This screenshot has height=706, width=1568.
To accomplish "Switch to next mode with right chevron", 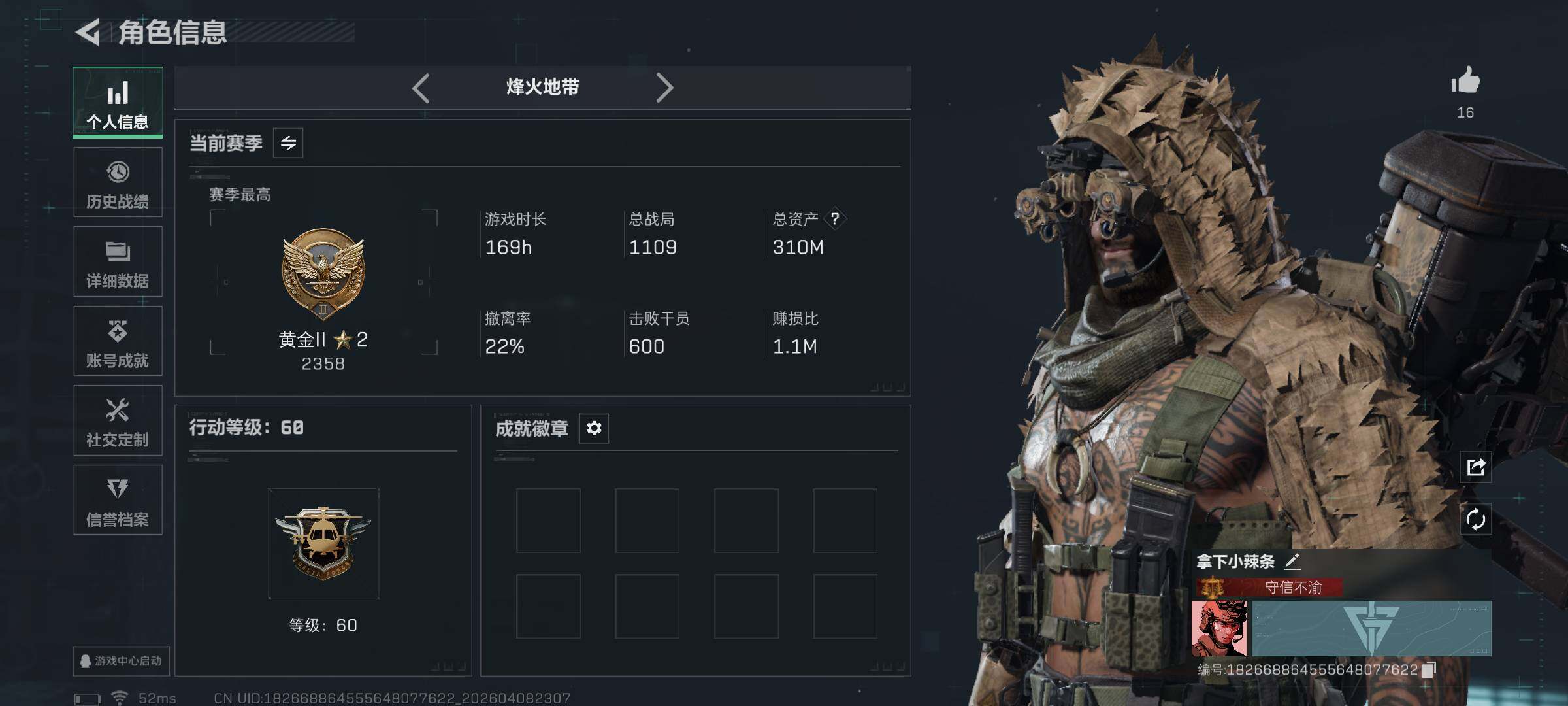I will click(664, 88).
